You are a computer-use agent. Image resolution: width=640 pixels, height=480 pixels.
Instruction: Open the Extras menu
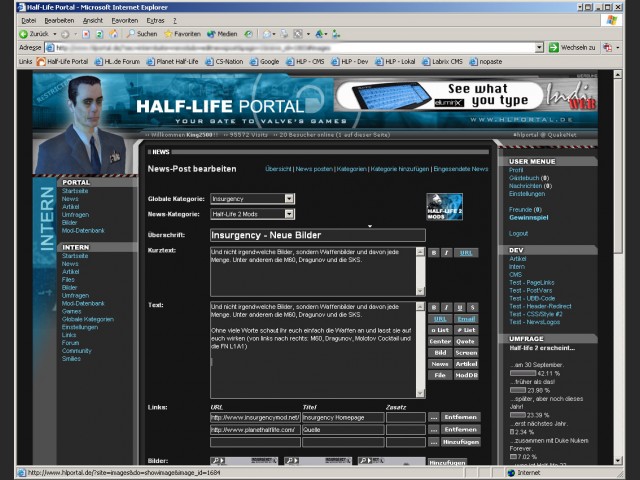[x=155, y=20]
